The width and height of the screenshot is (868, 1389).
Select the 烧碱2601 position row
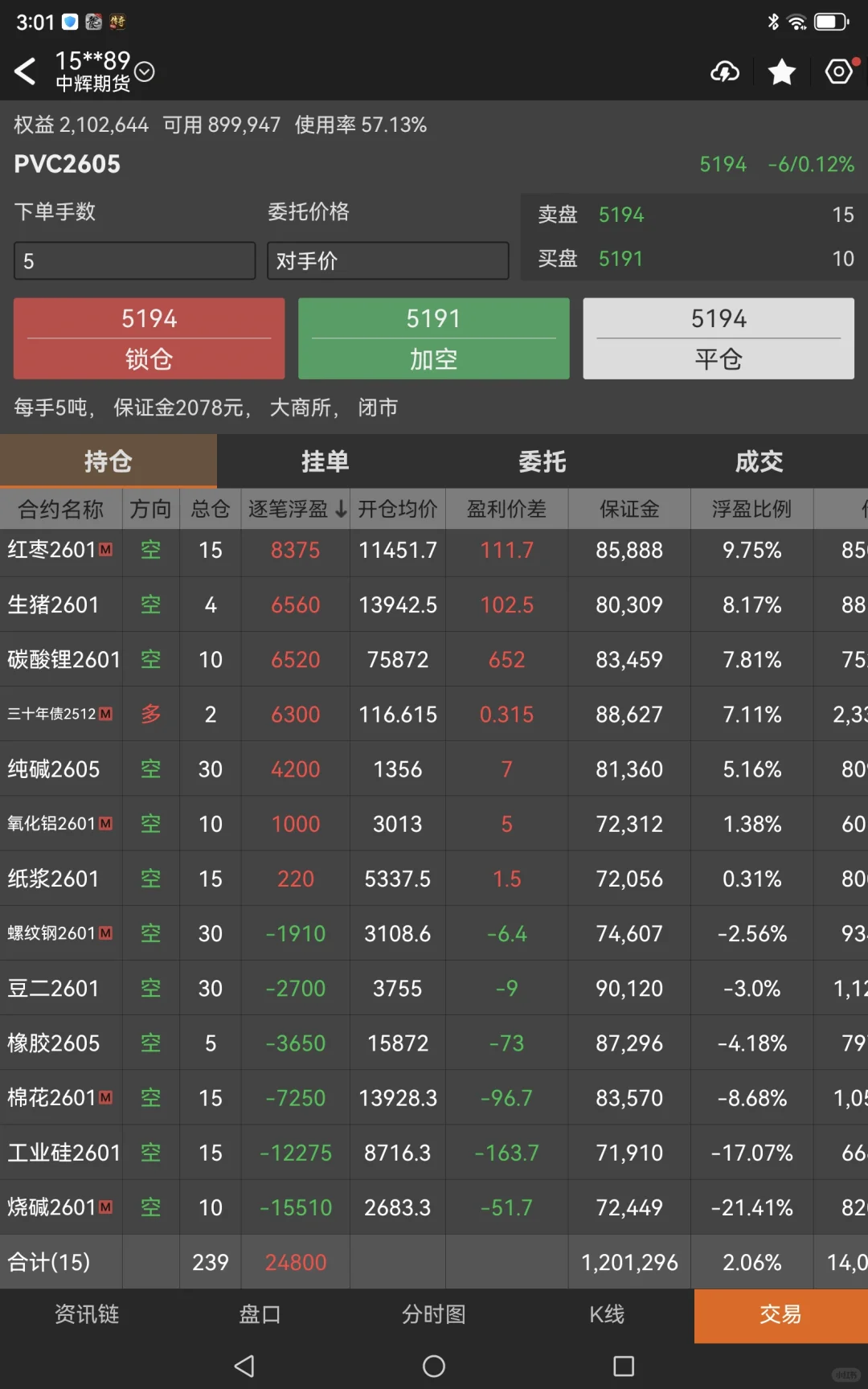[434, 1207]
